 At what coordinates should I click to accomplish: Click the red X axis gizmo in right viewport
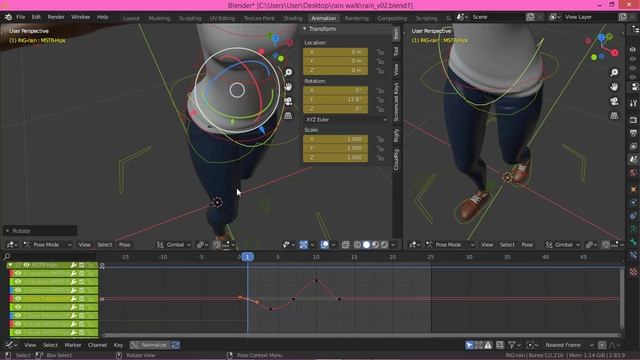pyautogui.click(x=615, y=52)
